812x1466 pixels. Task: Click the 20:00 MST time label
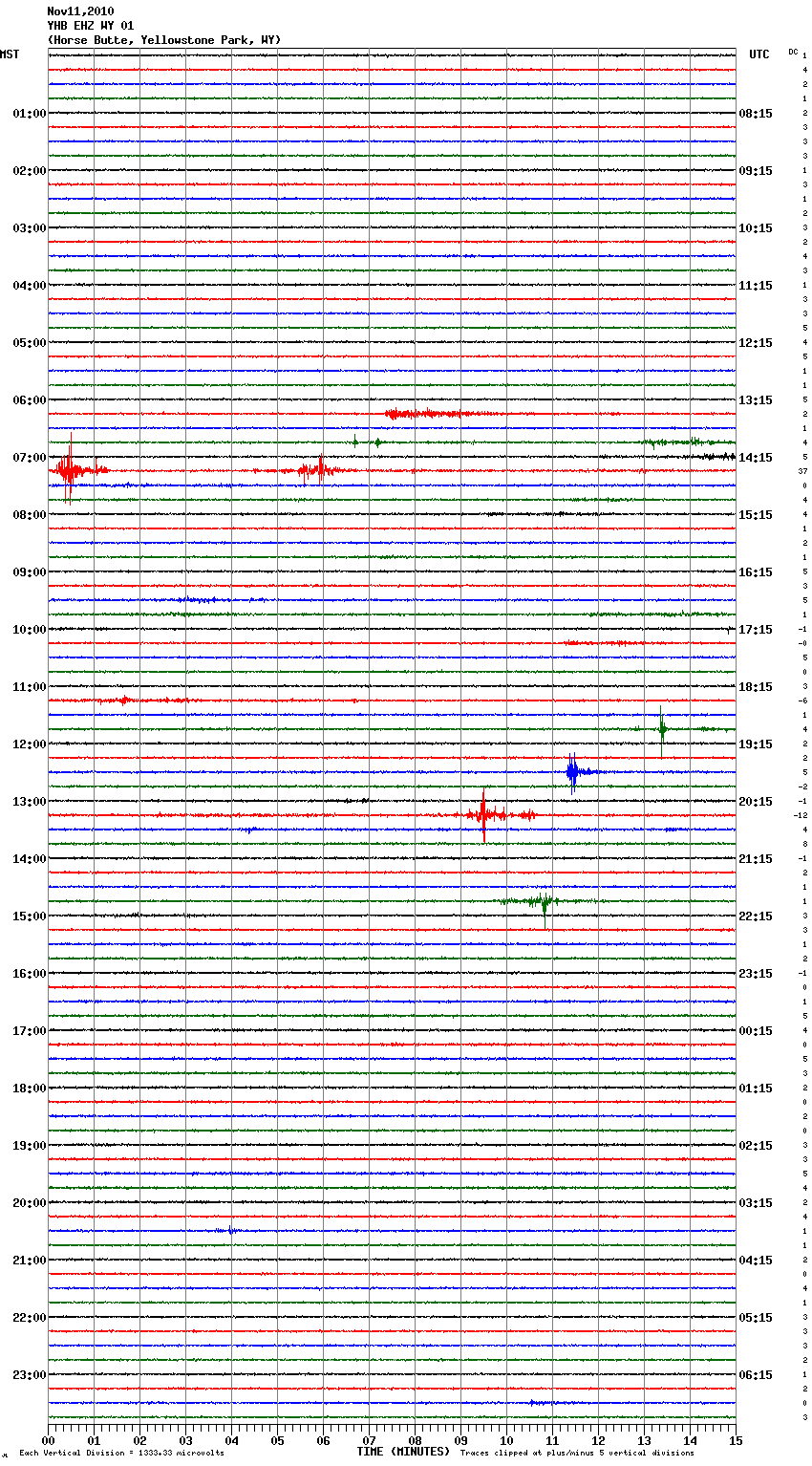pos(30,1203)
